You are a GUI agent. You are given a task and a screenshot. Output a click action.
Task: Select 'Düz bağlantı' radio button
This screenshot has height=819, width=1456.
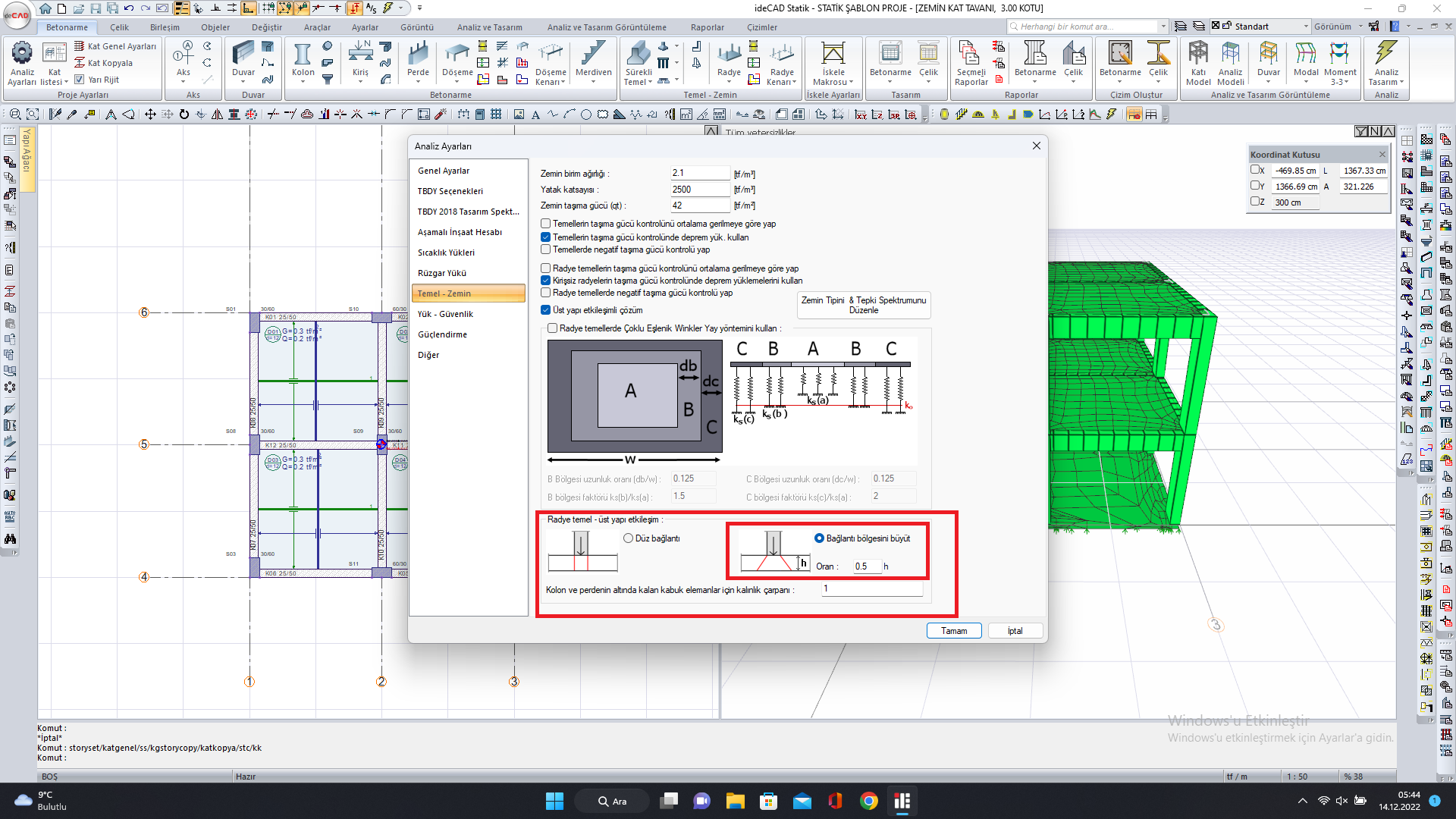tap(628, 538)
